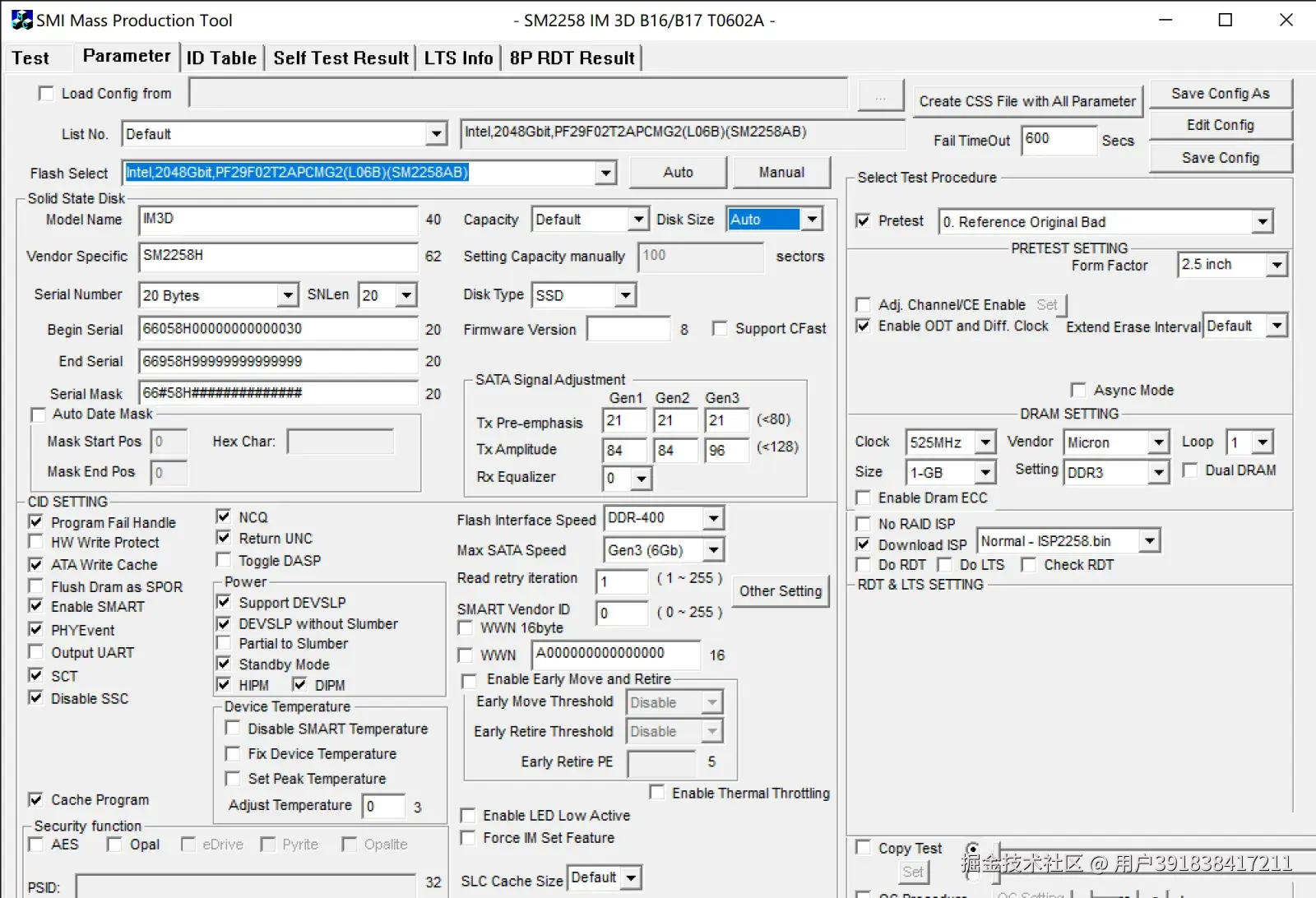Expand the List No. dropdown
Viewport: 1316px width, 898px height.
point(436,134)
